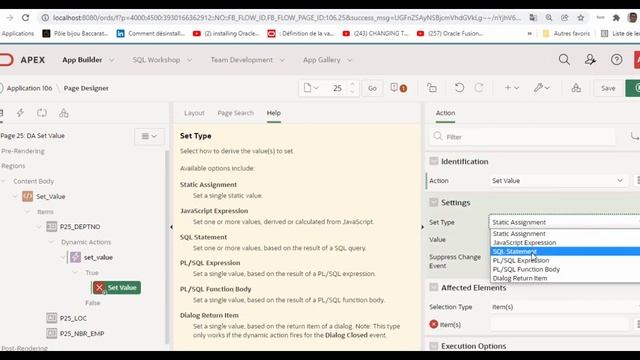Click the APEX search magnifier icon
The width and height of the screenshot is (640, 360).
click(564, 60)
